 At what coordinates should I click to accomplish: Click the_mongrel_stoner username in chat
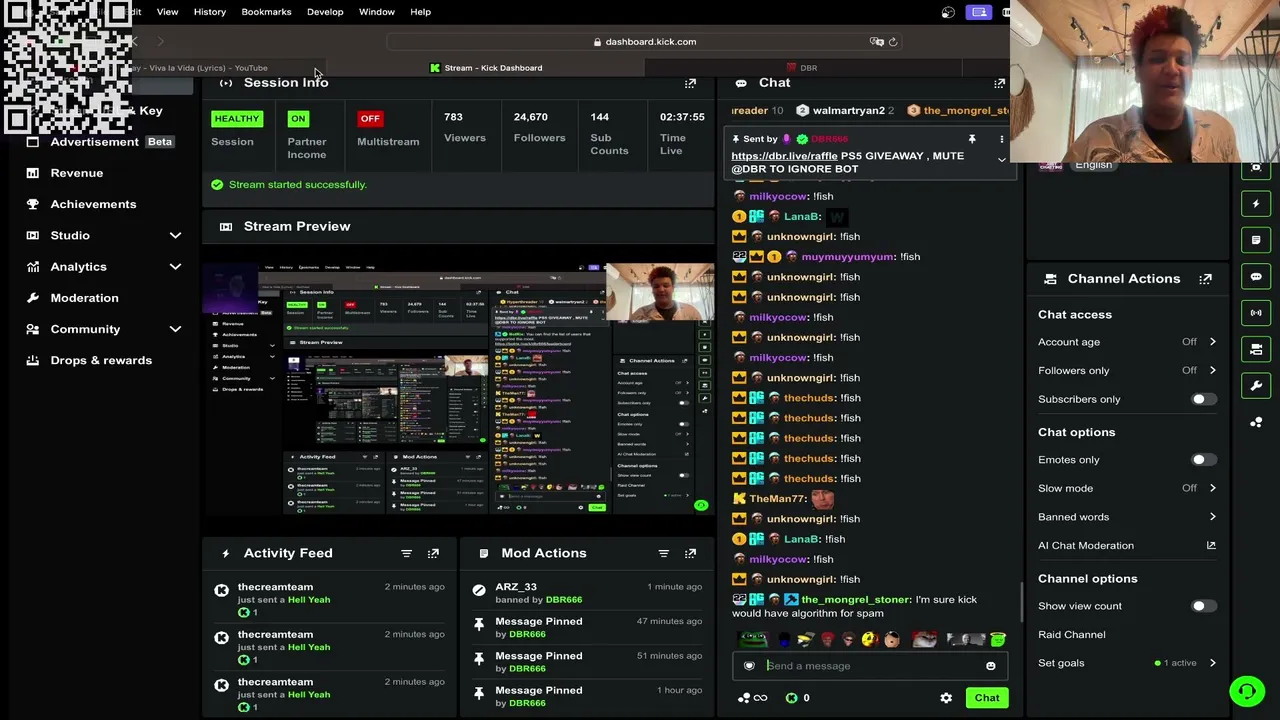coord(856,600)
